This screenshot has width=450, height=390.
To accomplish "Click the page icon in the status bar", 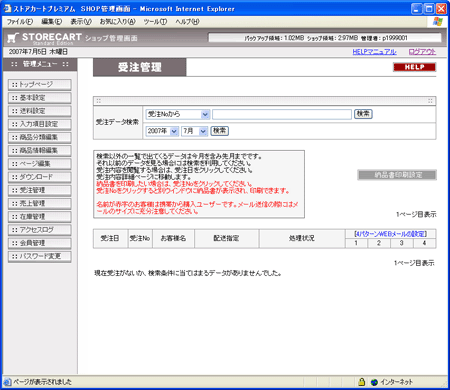I will (7, 382).
